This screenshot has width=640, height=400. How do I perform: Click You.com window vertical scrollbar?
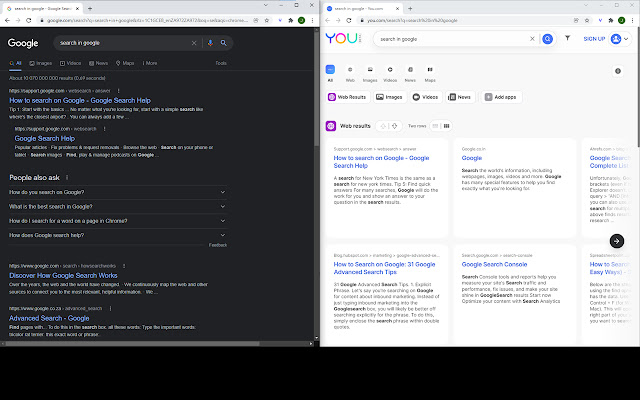coord(637,87)
